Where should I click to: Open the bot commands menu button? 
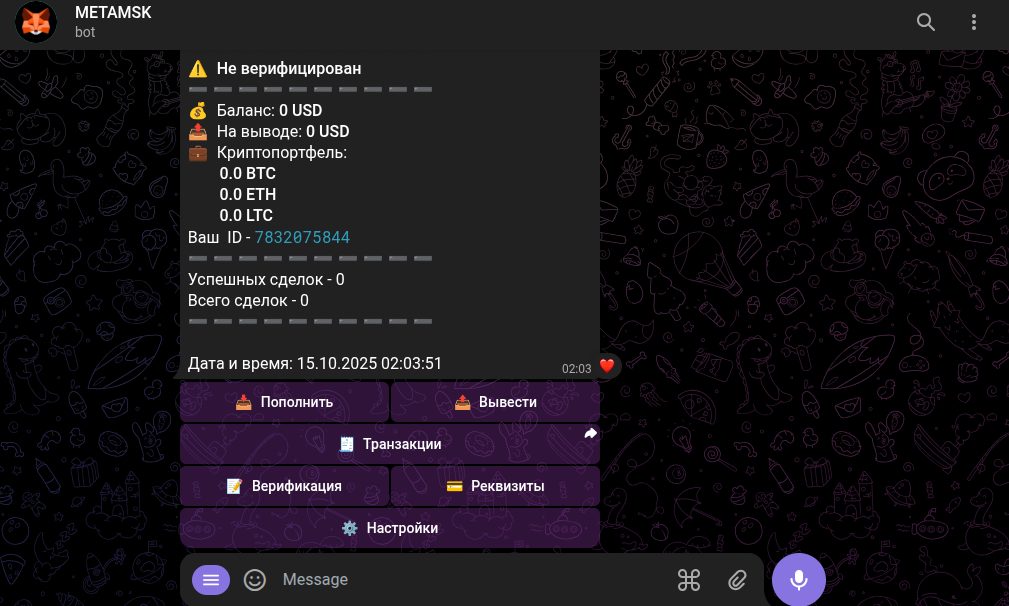pyautogui.click(x=210, y=580)
